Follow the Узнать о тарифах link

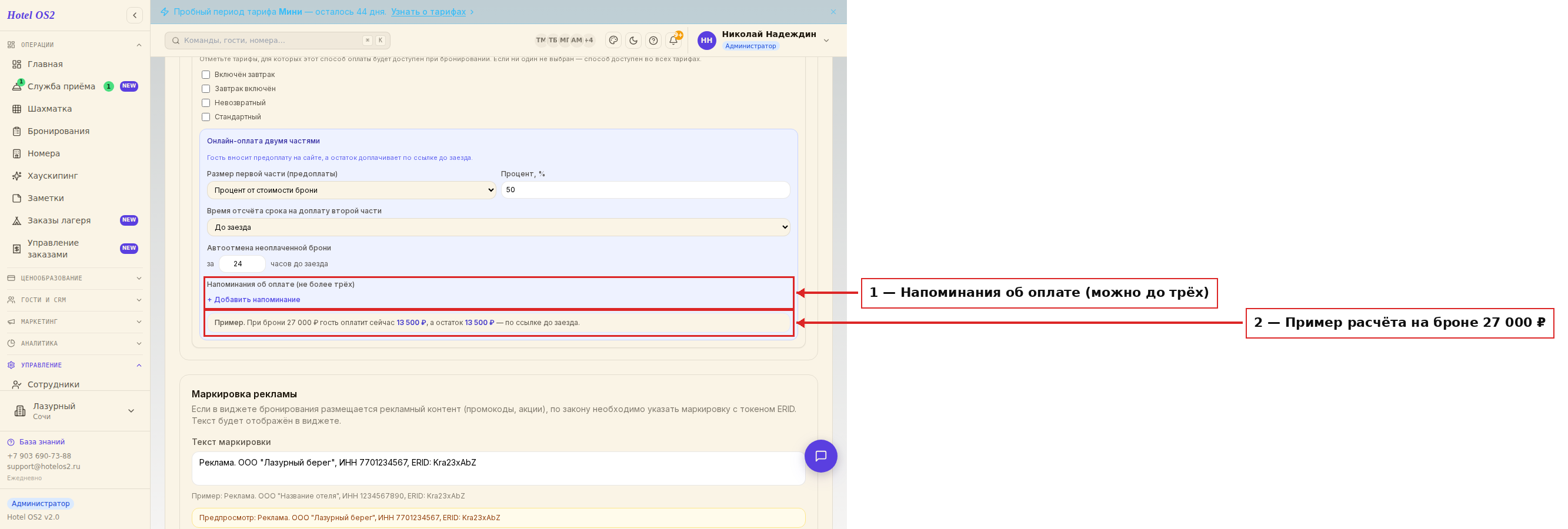pyautogui.click(x=429, y=12)
